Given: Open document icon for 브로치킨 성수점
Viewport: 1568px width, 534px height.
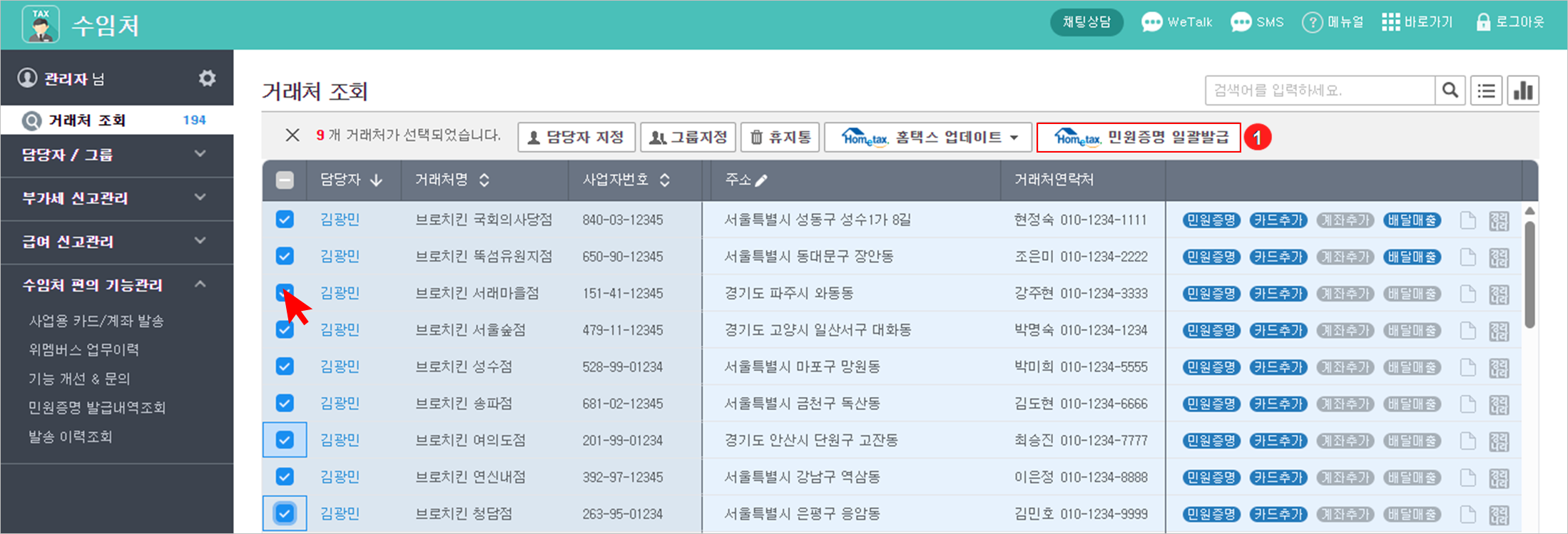Looking at the screenshot, I should pos(1467,367).
